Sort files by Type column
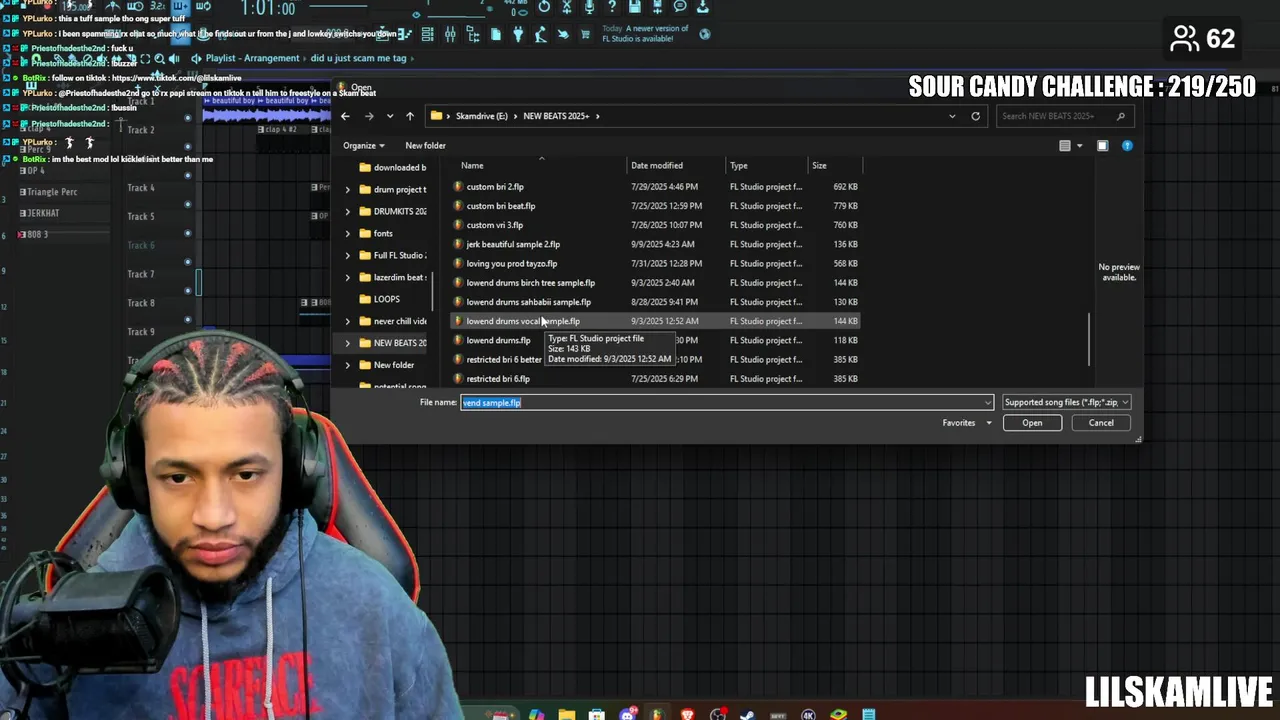The width and height of the screenshot is (1280, 720). coord(738,165)
